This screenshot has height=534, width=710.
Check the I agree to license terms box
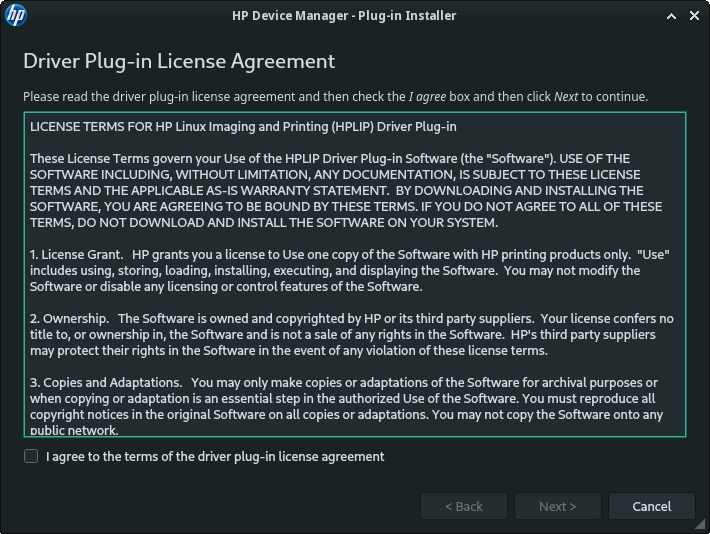tap(31, 456)
